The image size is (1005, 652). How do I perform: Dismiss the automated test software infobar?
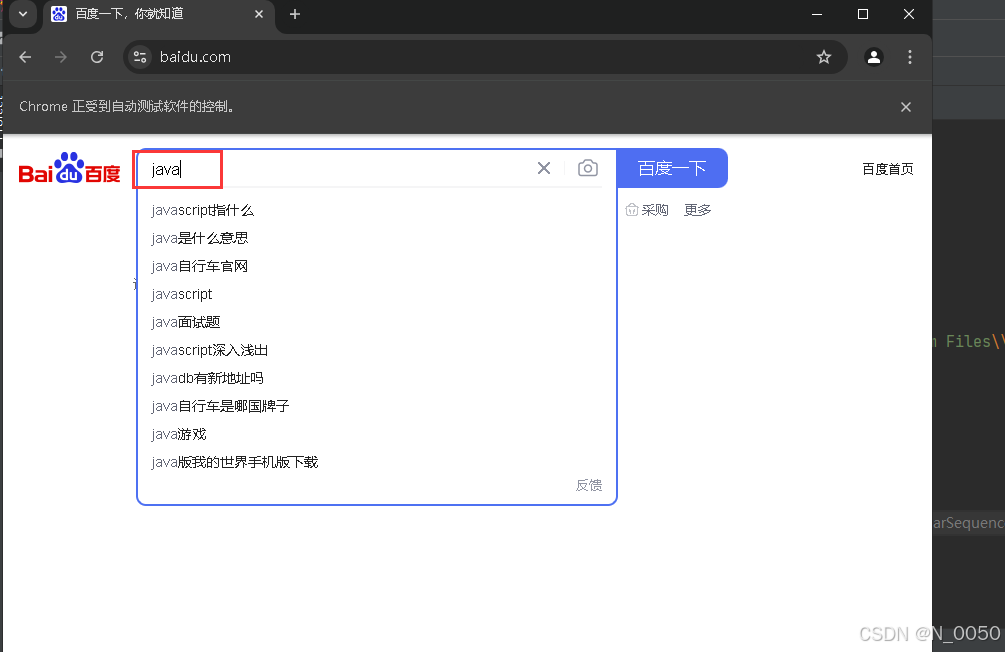click(906, 107)
